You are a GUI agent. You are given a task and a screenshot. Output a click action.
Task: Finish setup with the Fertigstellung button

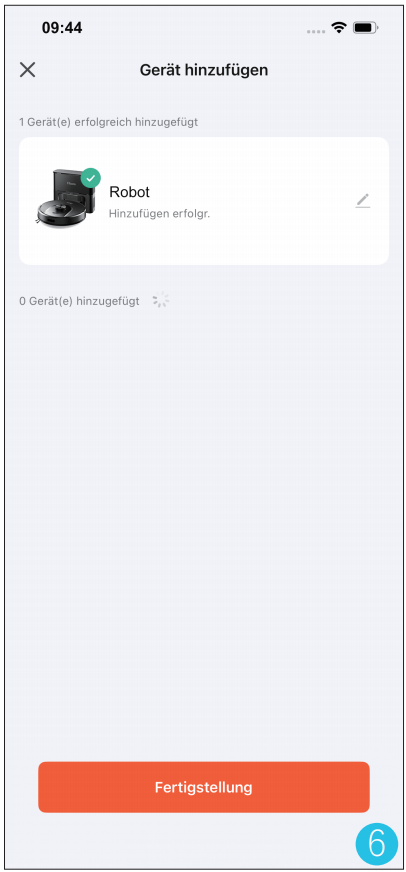(204, 787)
